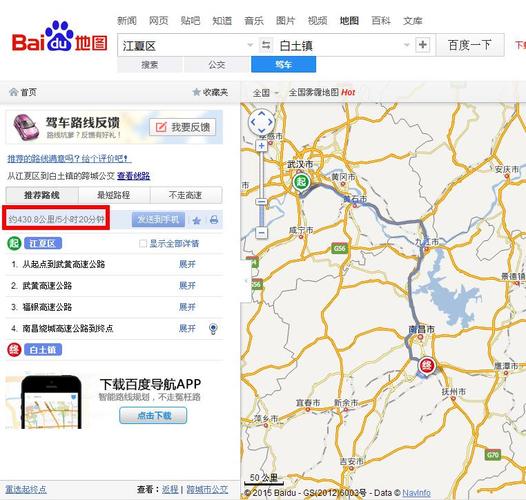Screen dimensions: 526x500
Task: Select the 不走高速 route tab
Action: click(186, 195)
